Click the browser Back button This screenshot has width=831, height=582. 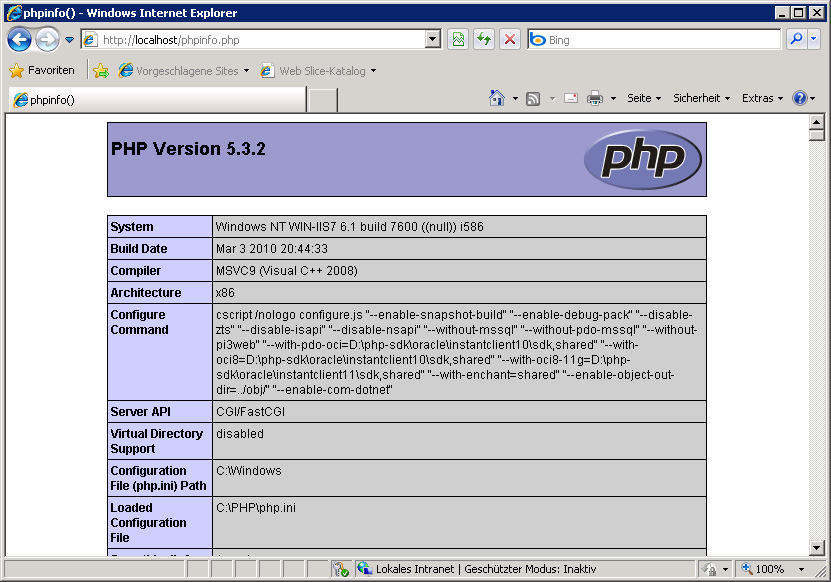pos(19,39)
